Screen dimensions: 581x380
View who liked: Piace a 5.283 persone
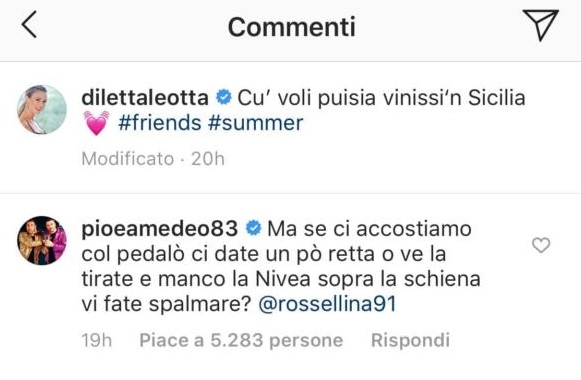coord(241,340)
